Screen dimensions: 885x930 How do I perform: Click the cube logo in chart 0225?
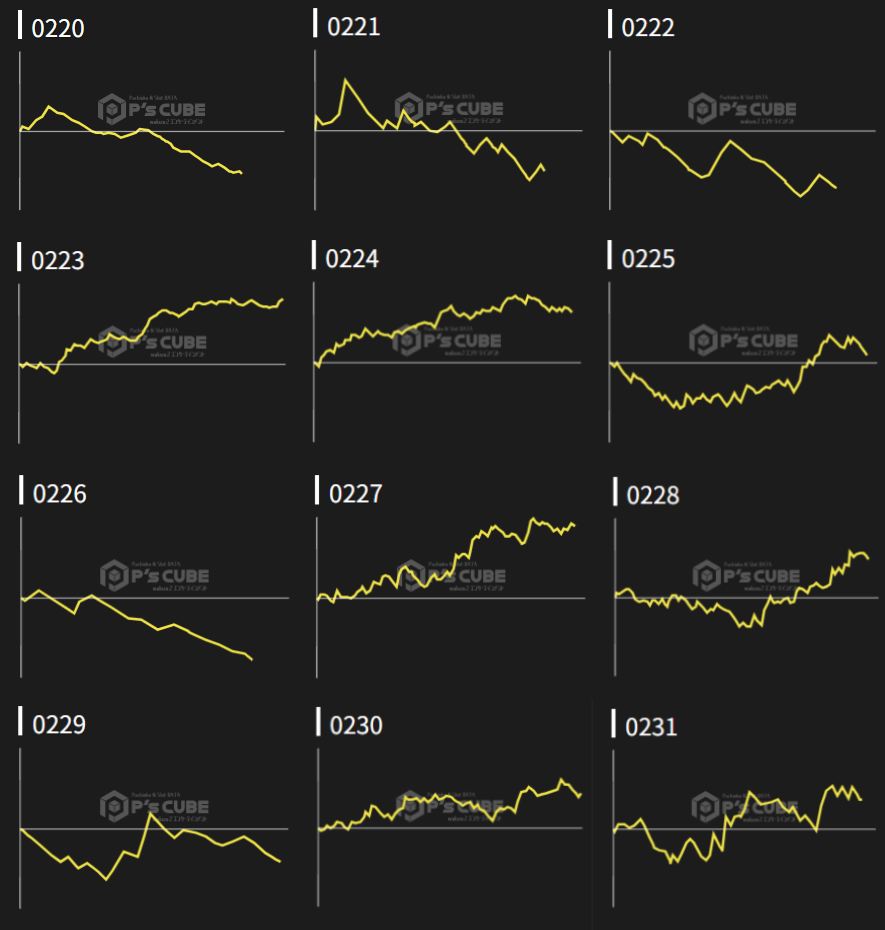tap(703, 341)
